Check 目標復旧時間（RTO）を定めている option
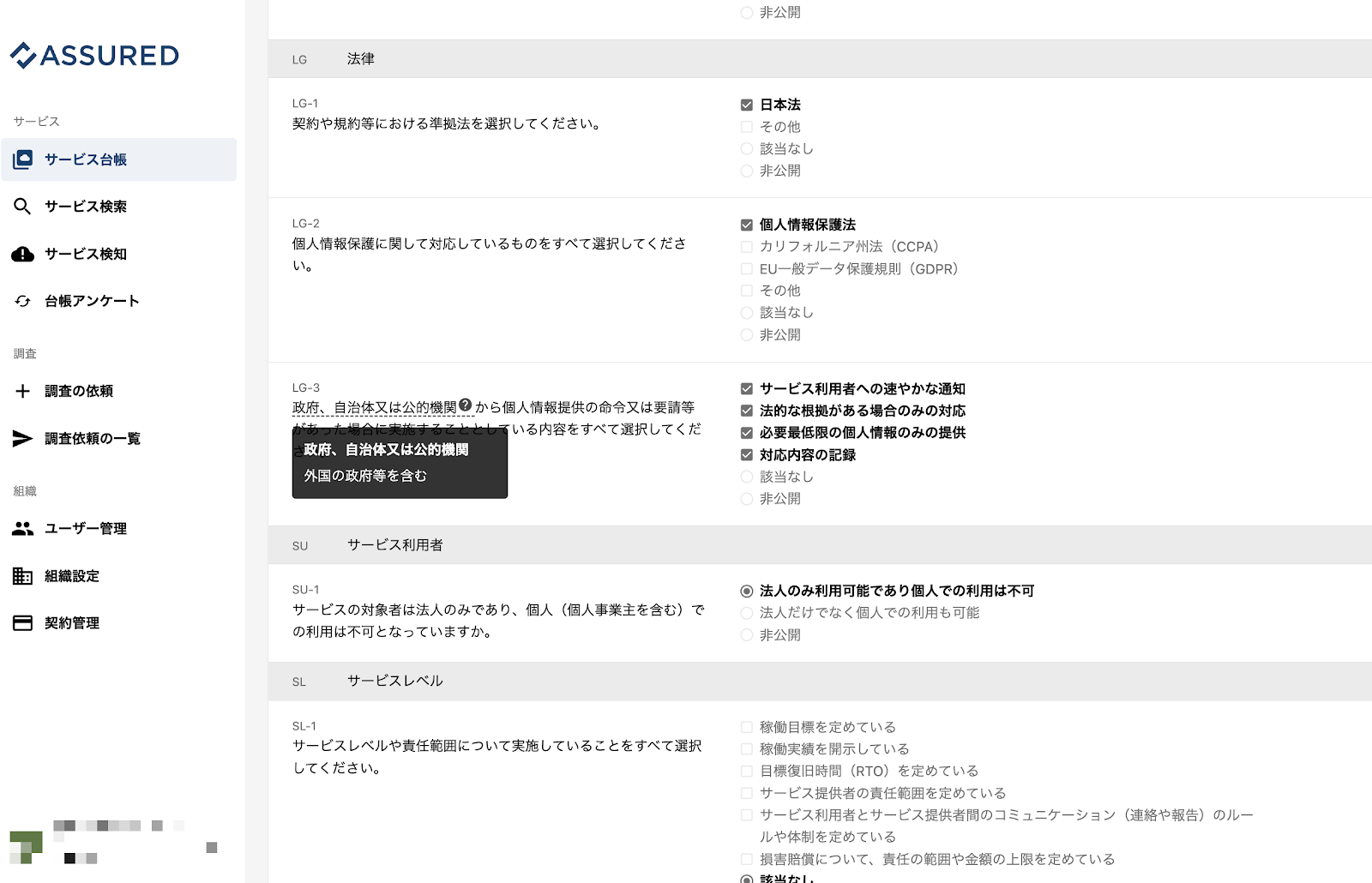The image size is (1372, 883). click(747, 772)
